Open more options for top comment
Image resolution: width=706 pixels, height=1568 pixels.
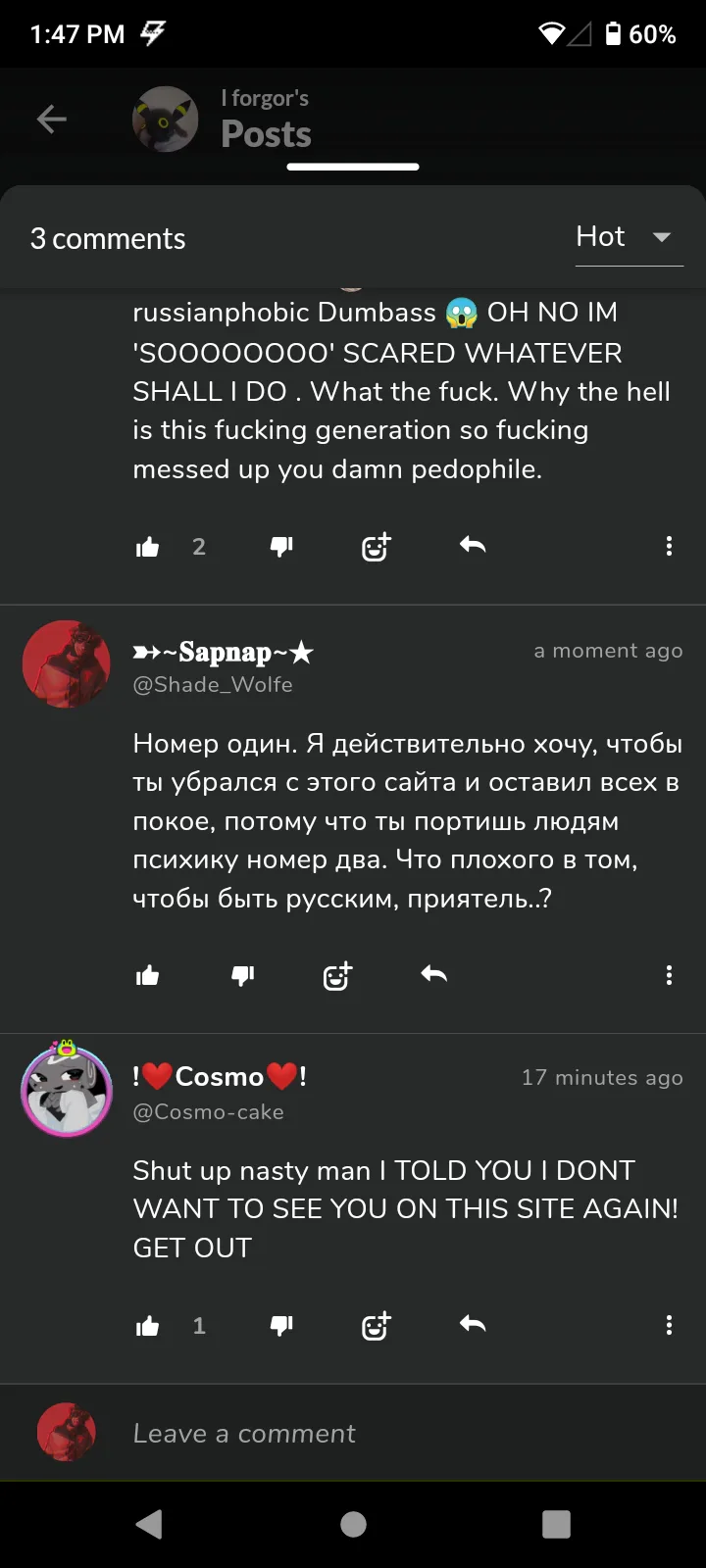(669, 546)
